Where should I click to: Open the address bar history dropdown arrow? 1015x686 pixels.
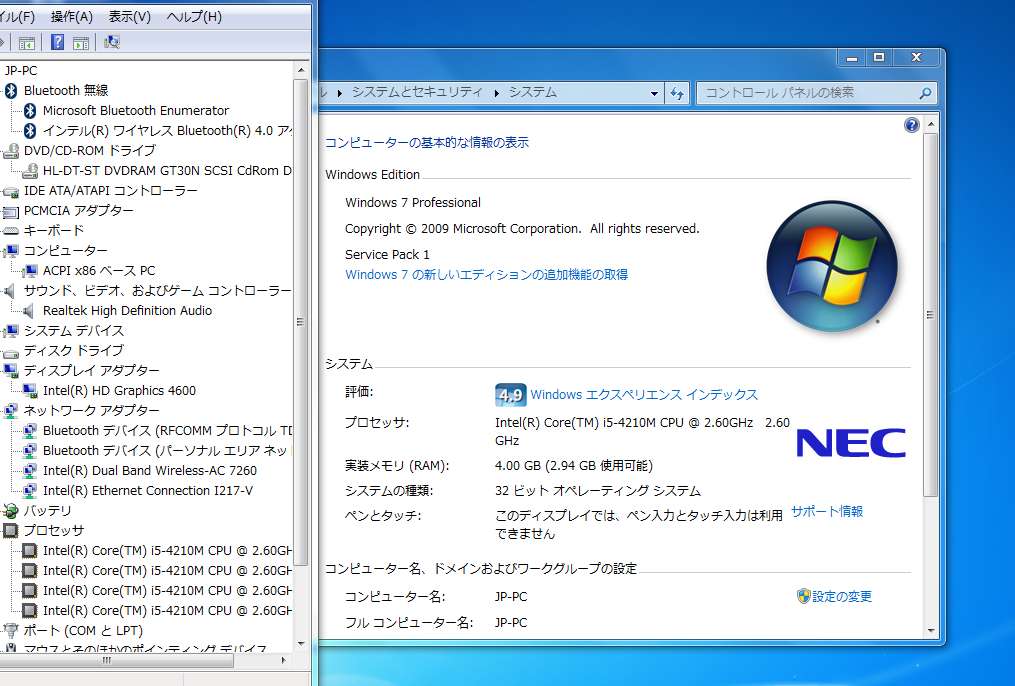[x=654, y=93]
